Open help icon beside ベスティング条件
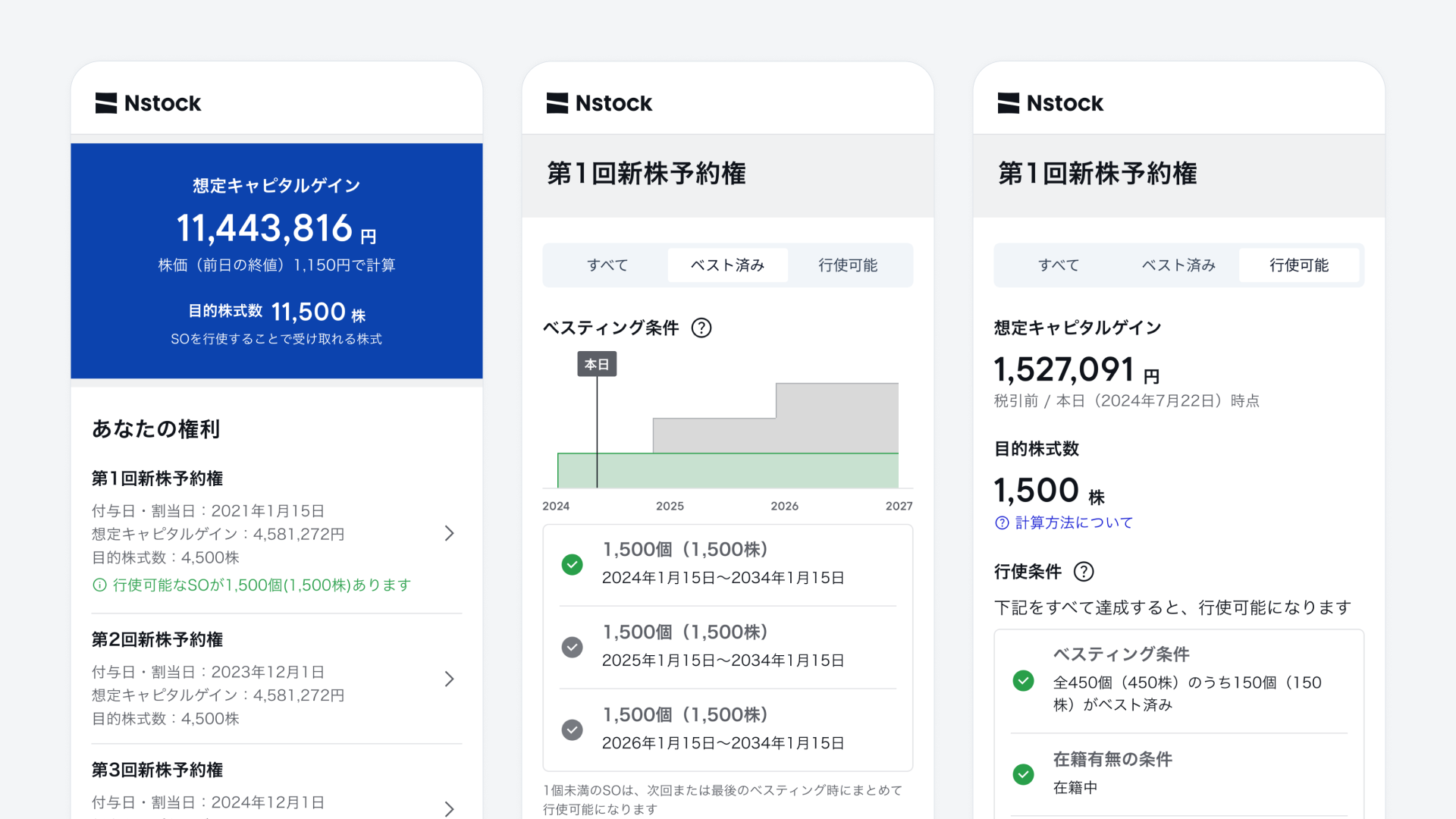Screen dimensions: 1456x819 coord(701,328)
